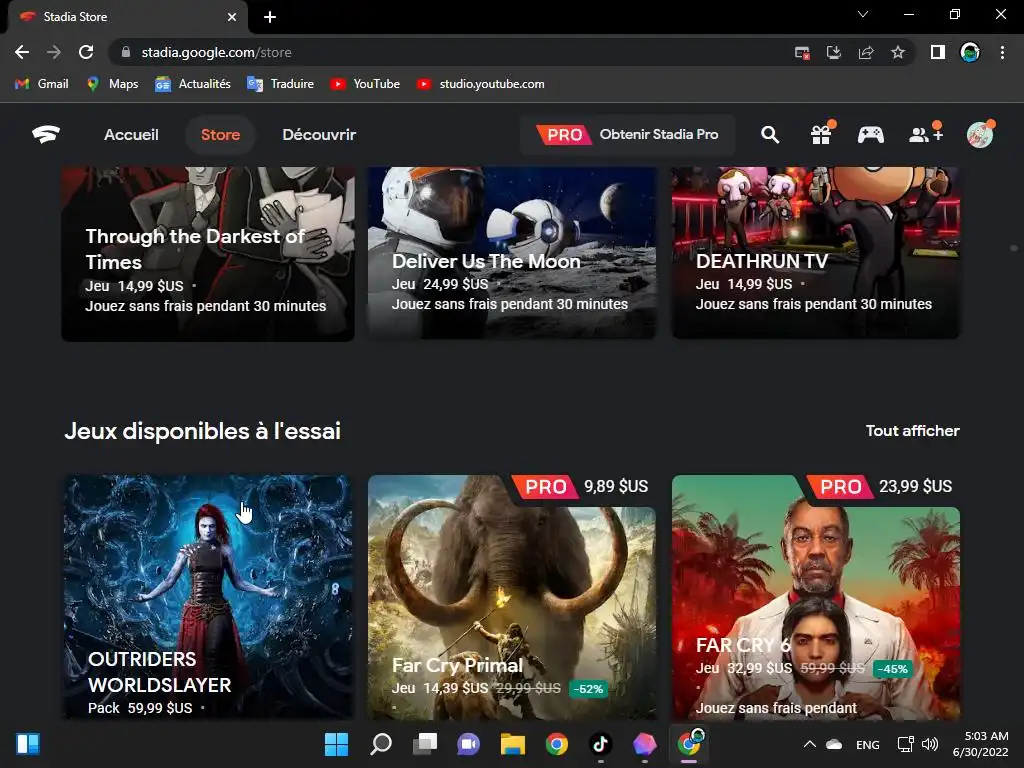Go back with browser back arrow
Screen dimensions: 1024x768
tap(22, 52)
